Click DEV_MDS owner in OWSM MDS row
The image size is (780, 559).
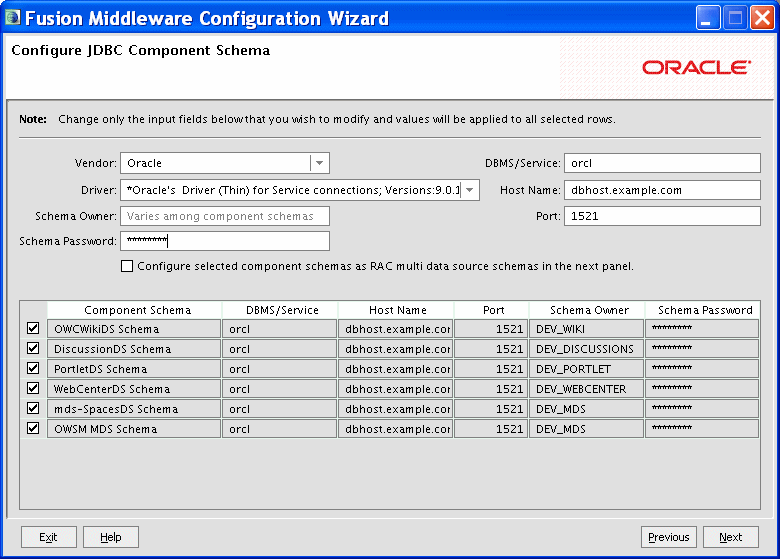point(586,428)
